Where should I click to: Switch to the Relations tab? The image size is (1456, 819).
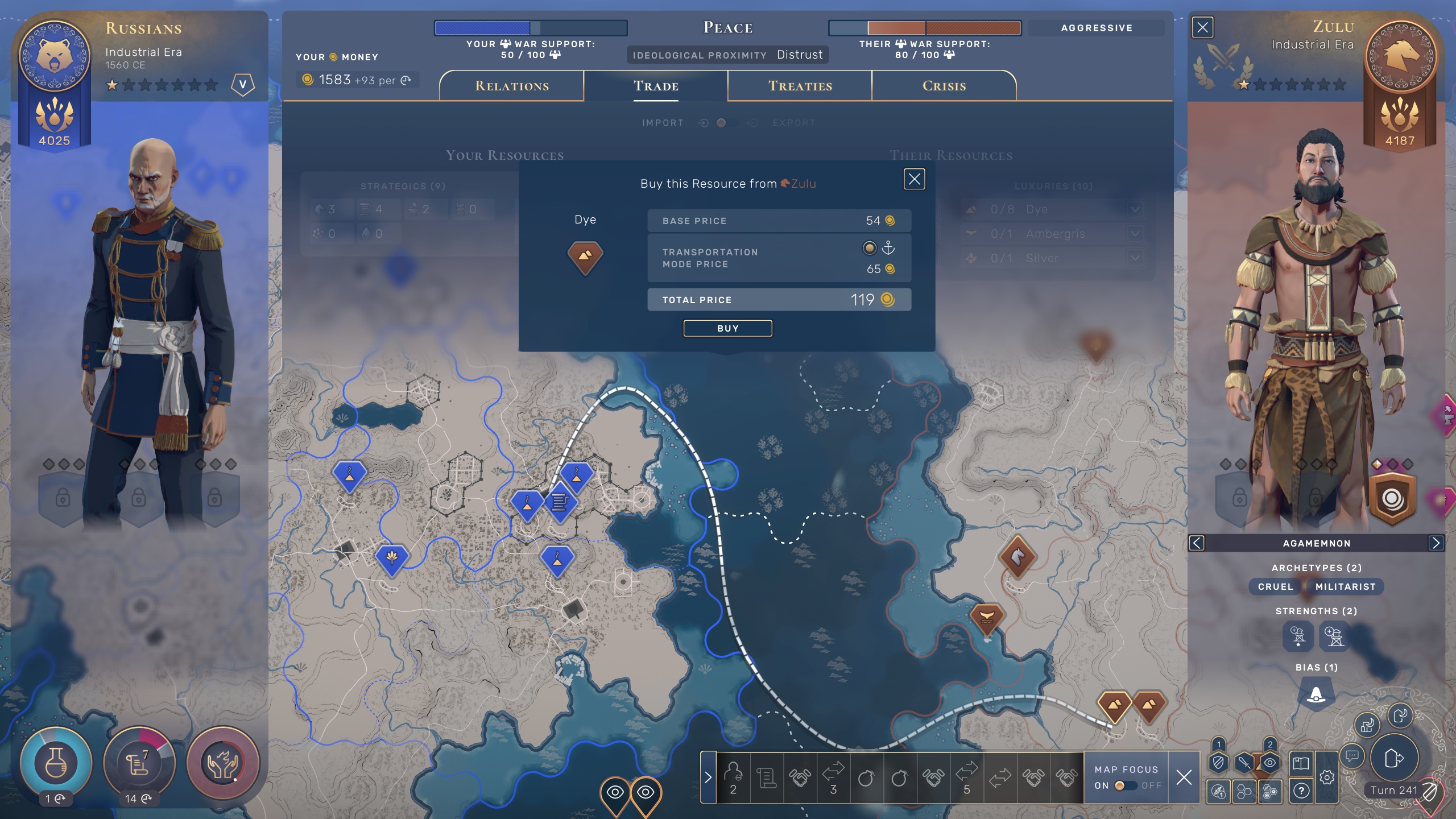point(512,86)
